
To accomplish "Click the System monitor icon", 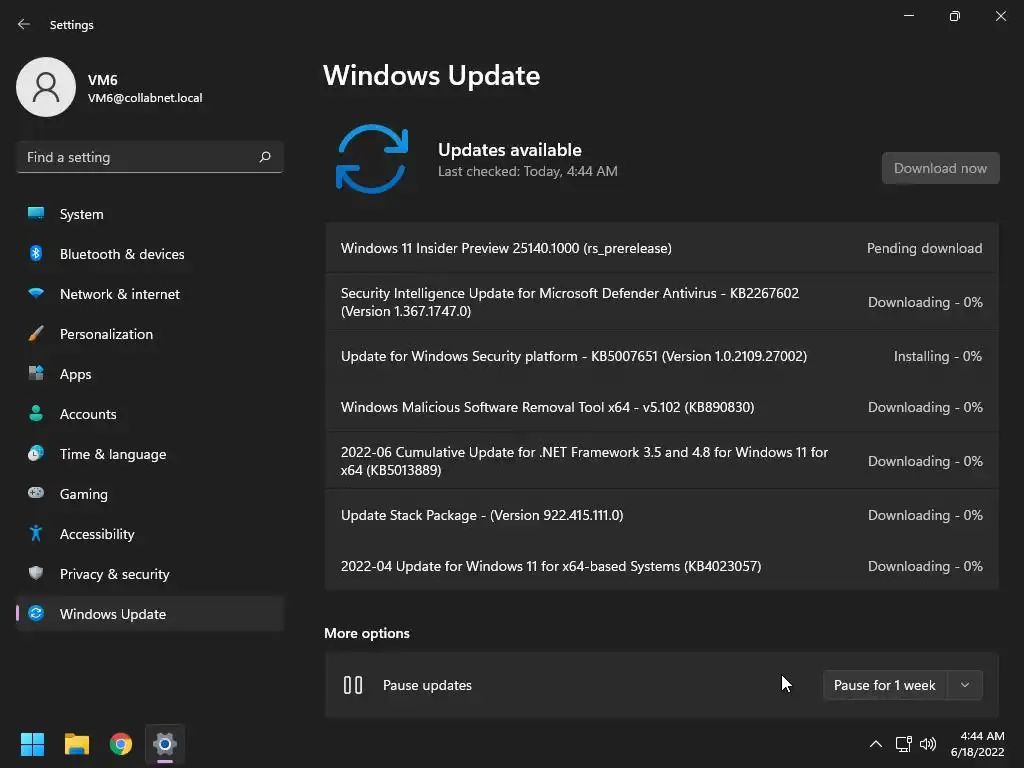I will click(x=36, y=214).
